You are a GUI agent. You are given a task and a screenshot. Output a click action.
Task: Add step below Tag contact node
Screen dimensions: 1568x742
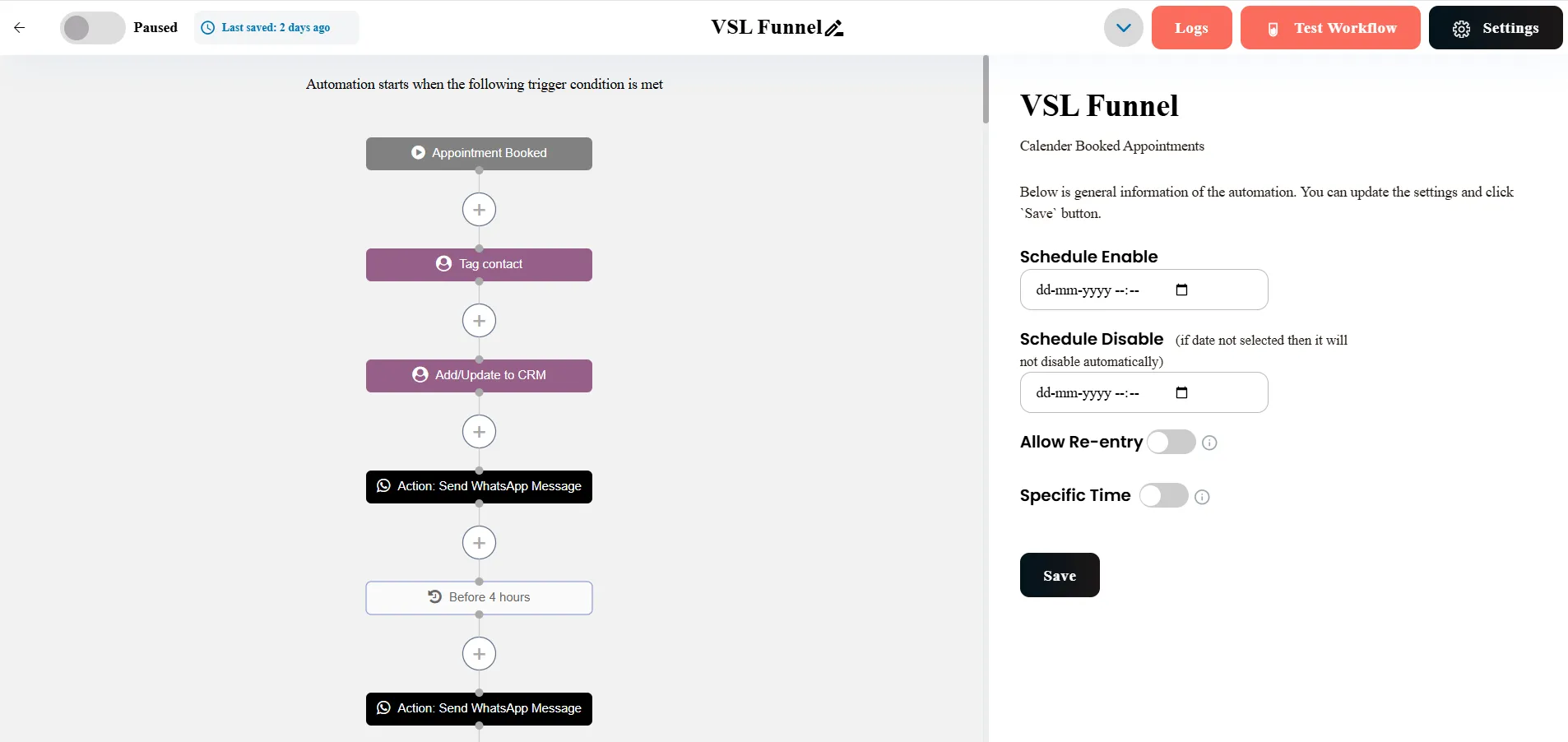click(479, 321)
